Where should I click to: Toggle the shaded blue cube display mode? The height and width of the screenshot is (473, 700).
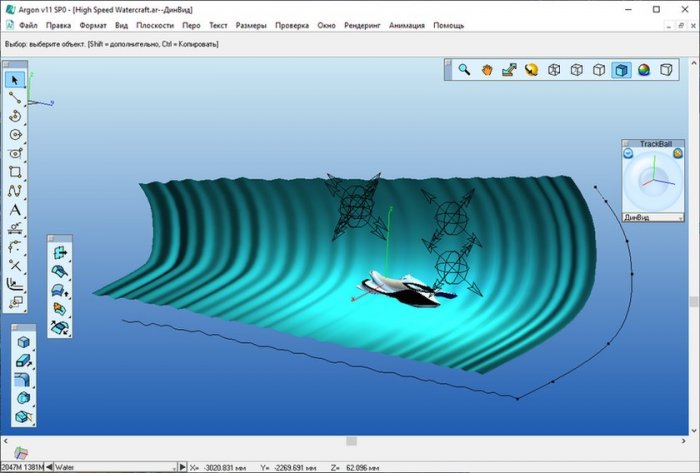[x=621, y=70]
